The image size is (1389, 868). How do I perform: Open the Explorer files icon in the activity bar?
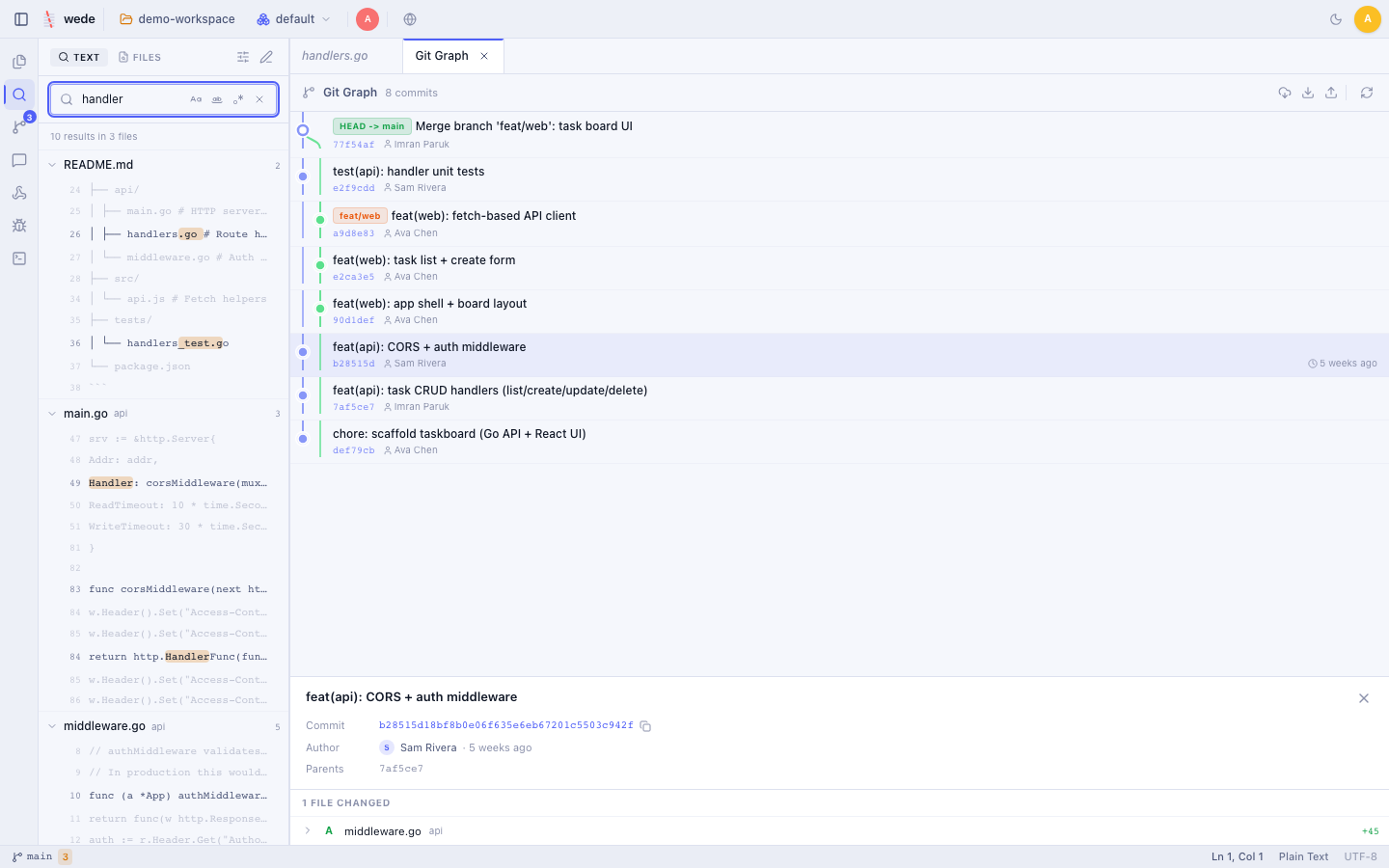pyautogui.click(x=19, y=62)
